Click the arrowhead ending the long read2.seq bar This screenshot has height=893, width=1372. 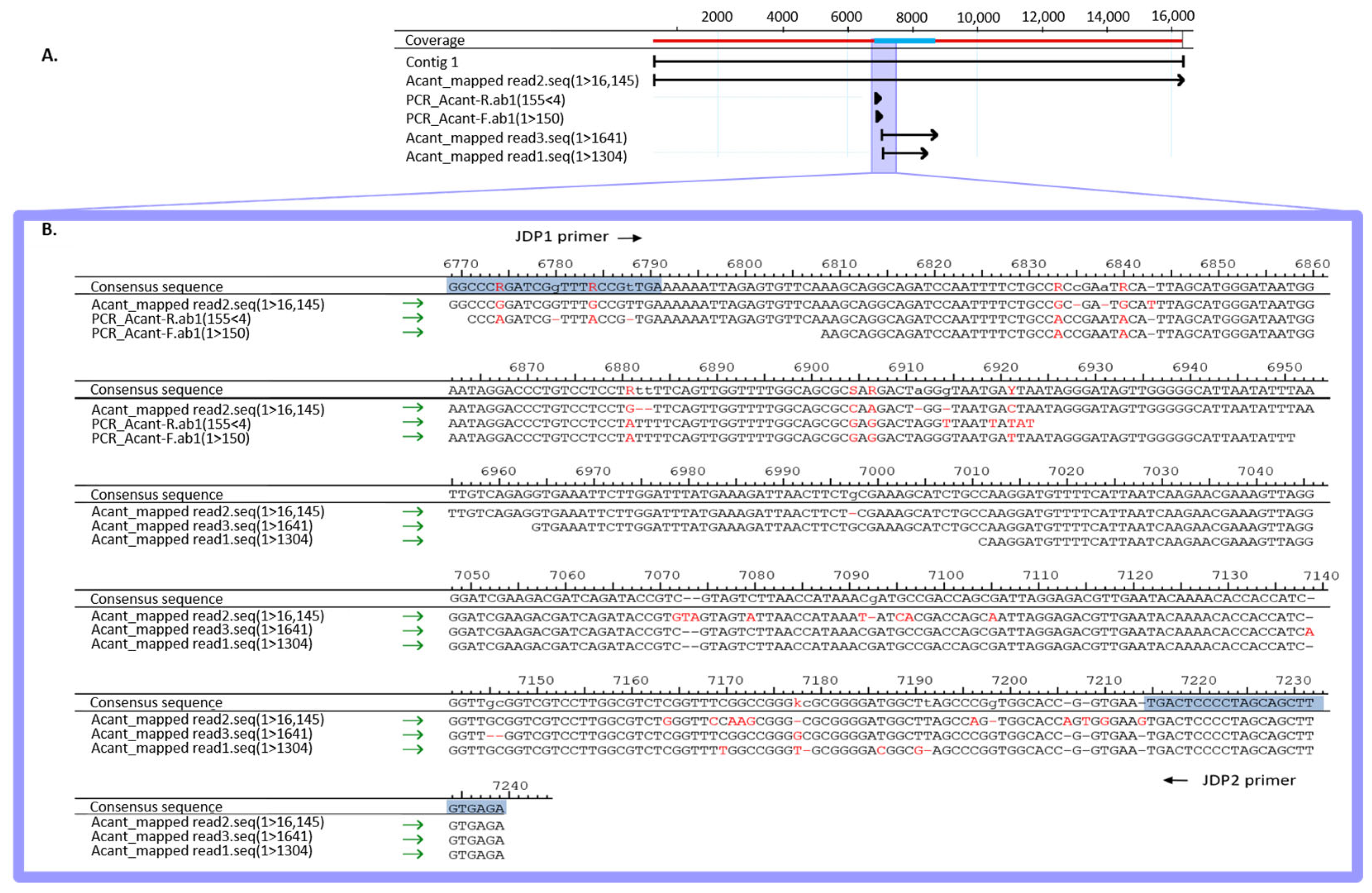1181,80
